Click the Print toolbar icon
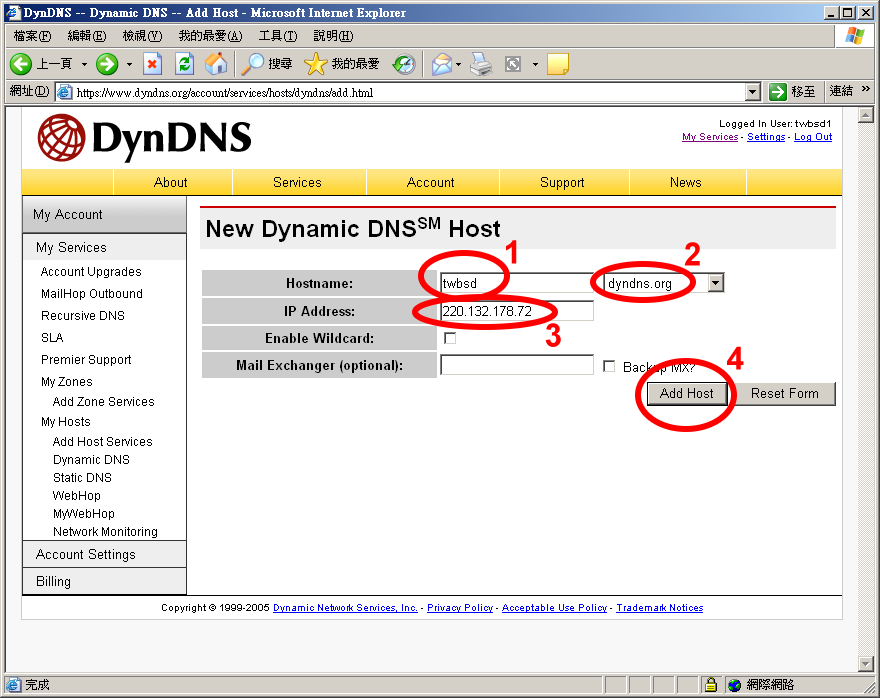This screenshot has height=698, width=880. click(482, 64)
